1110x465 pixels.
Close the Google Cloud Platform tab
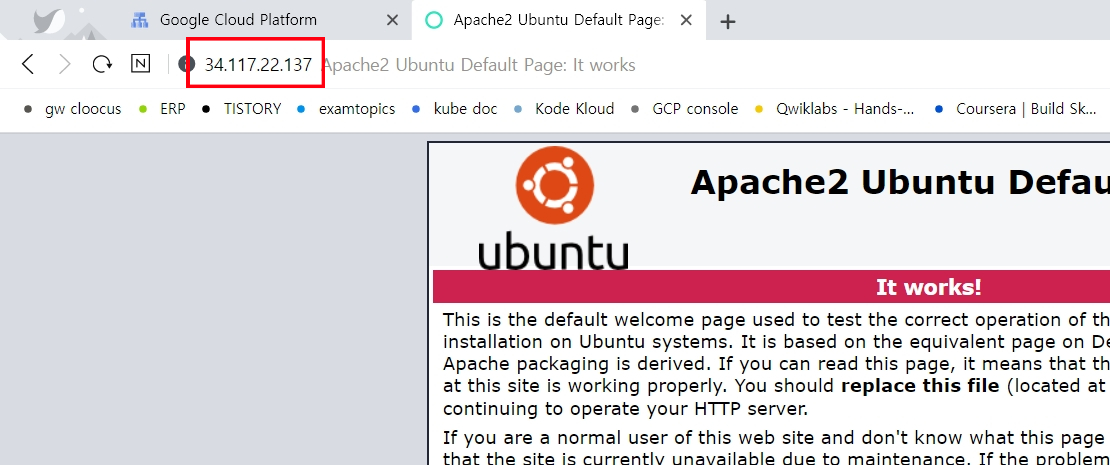[392, 21]
